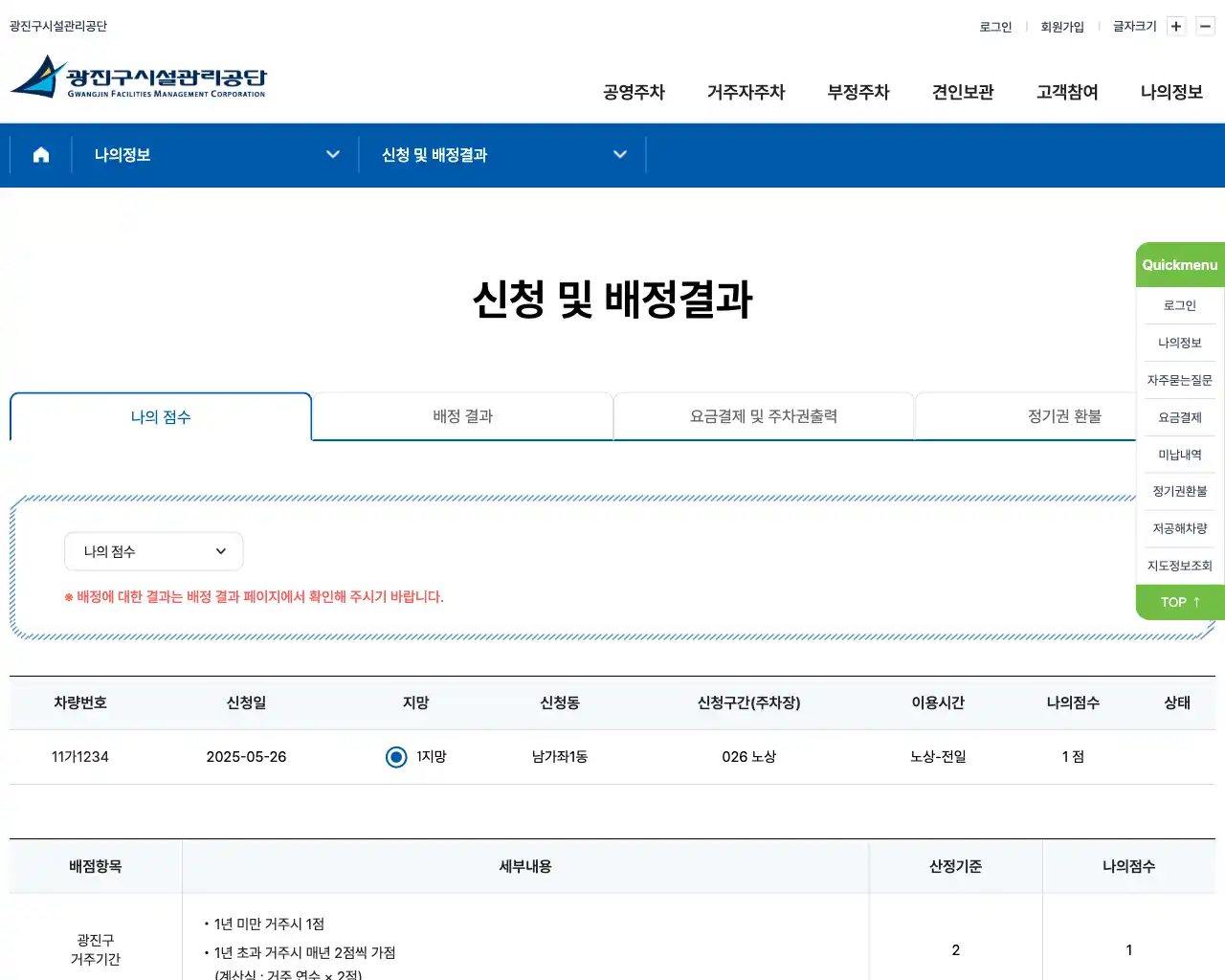Click the Gwangjin Facilities Management Corporation logo
Viewport: 1225px width, 980px height.
coord(140,79)
